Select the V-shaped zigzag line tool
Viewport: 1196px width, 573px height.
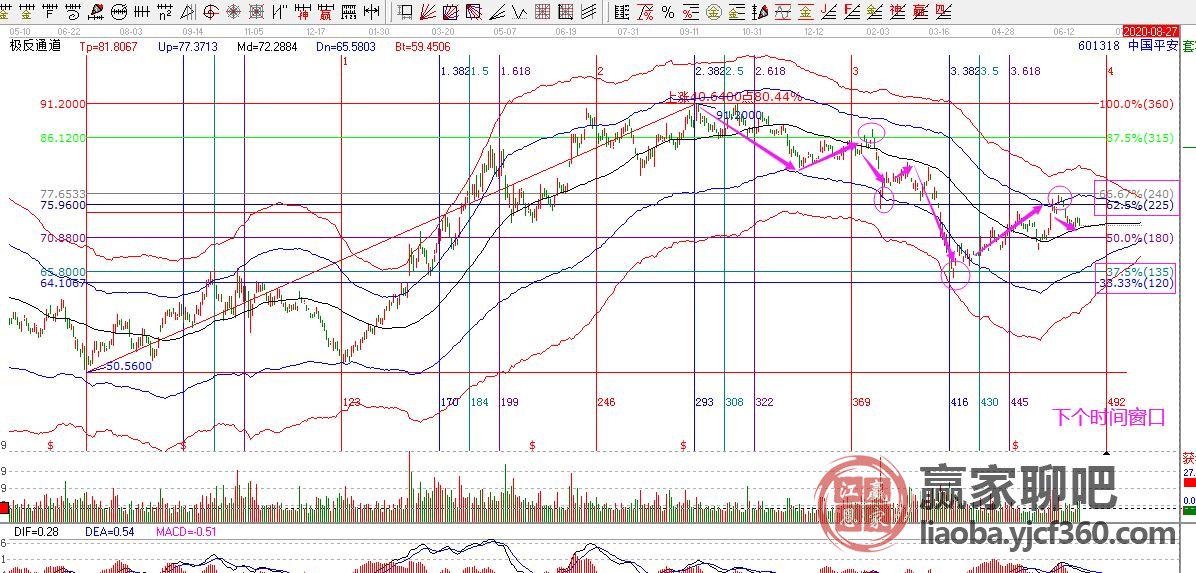point(519,11)
